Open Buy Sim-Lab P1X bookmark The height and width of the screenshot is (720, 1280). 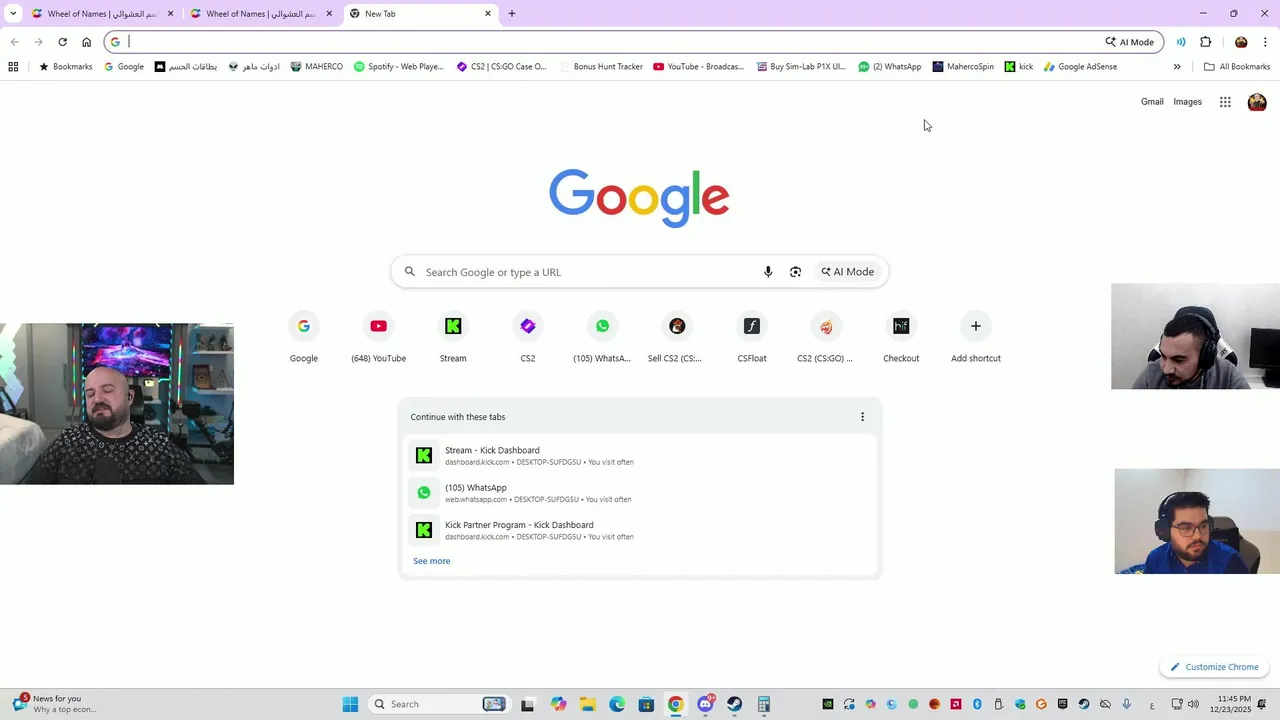pyautogui.click(x=801, y=67)
